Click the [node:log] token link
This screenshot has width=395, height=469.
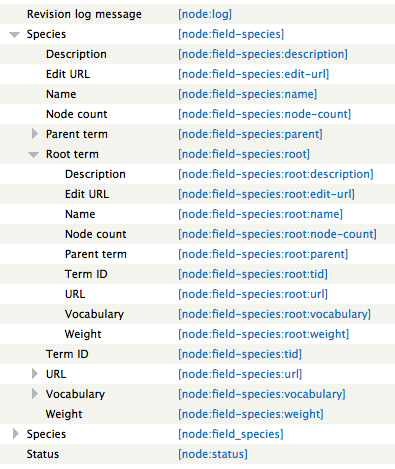205,14
